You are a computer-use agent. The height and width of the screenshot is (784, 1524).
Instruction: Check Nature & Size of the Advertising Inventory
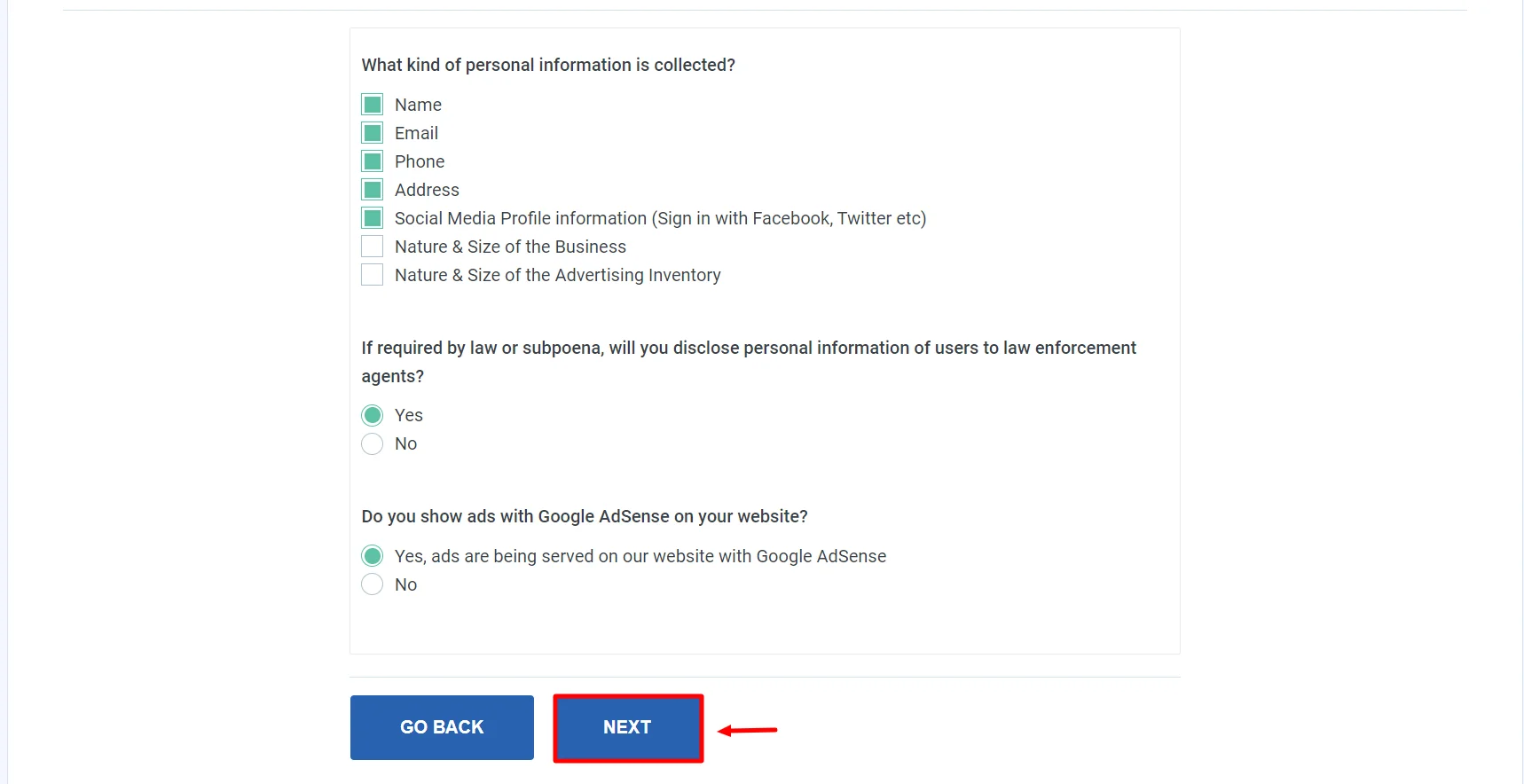372,274
